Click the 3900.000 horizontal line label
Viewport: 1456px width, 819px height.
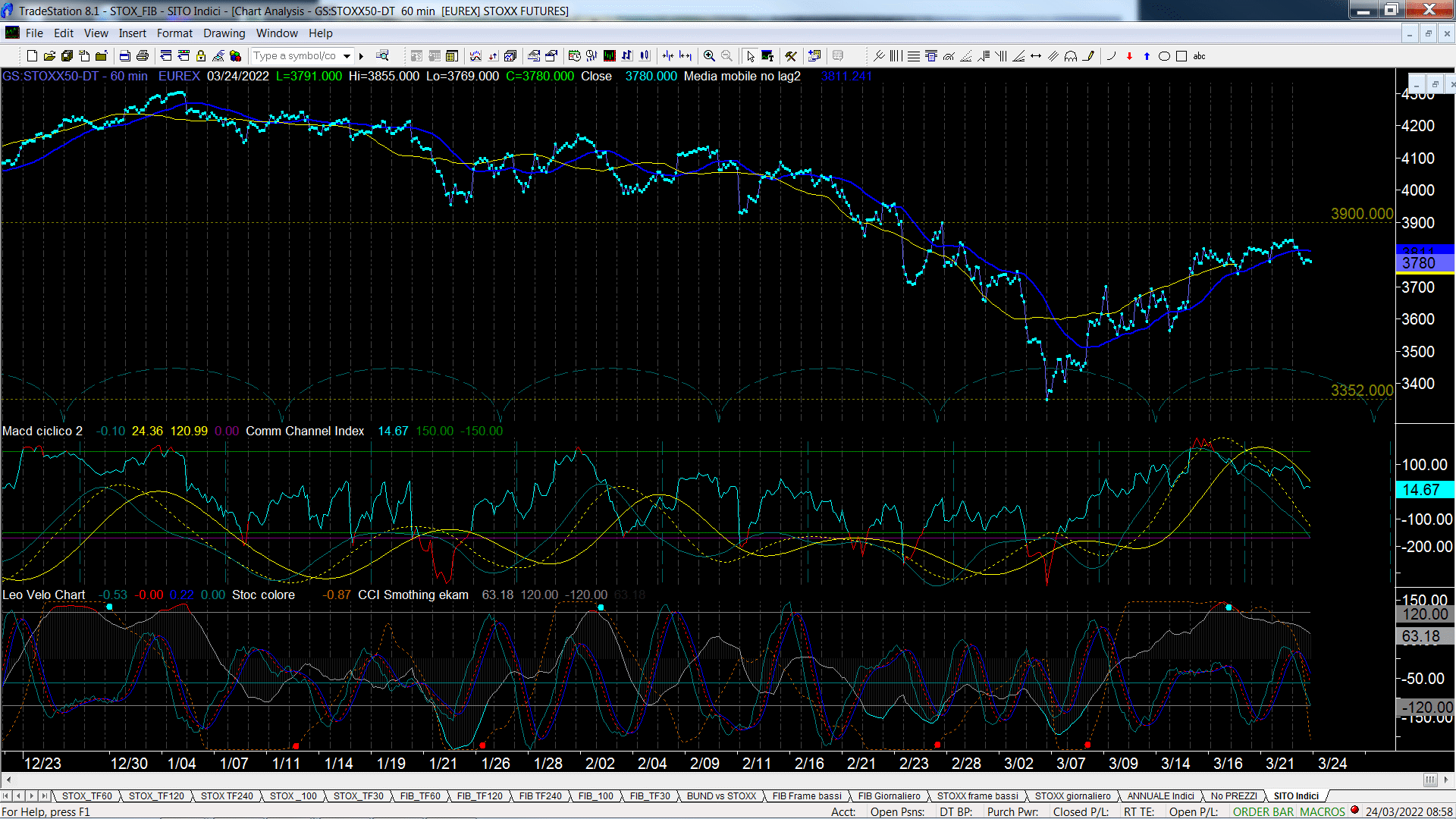pyautogui.click(x=1362, y=214)
